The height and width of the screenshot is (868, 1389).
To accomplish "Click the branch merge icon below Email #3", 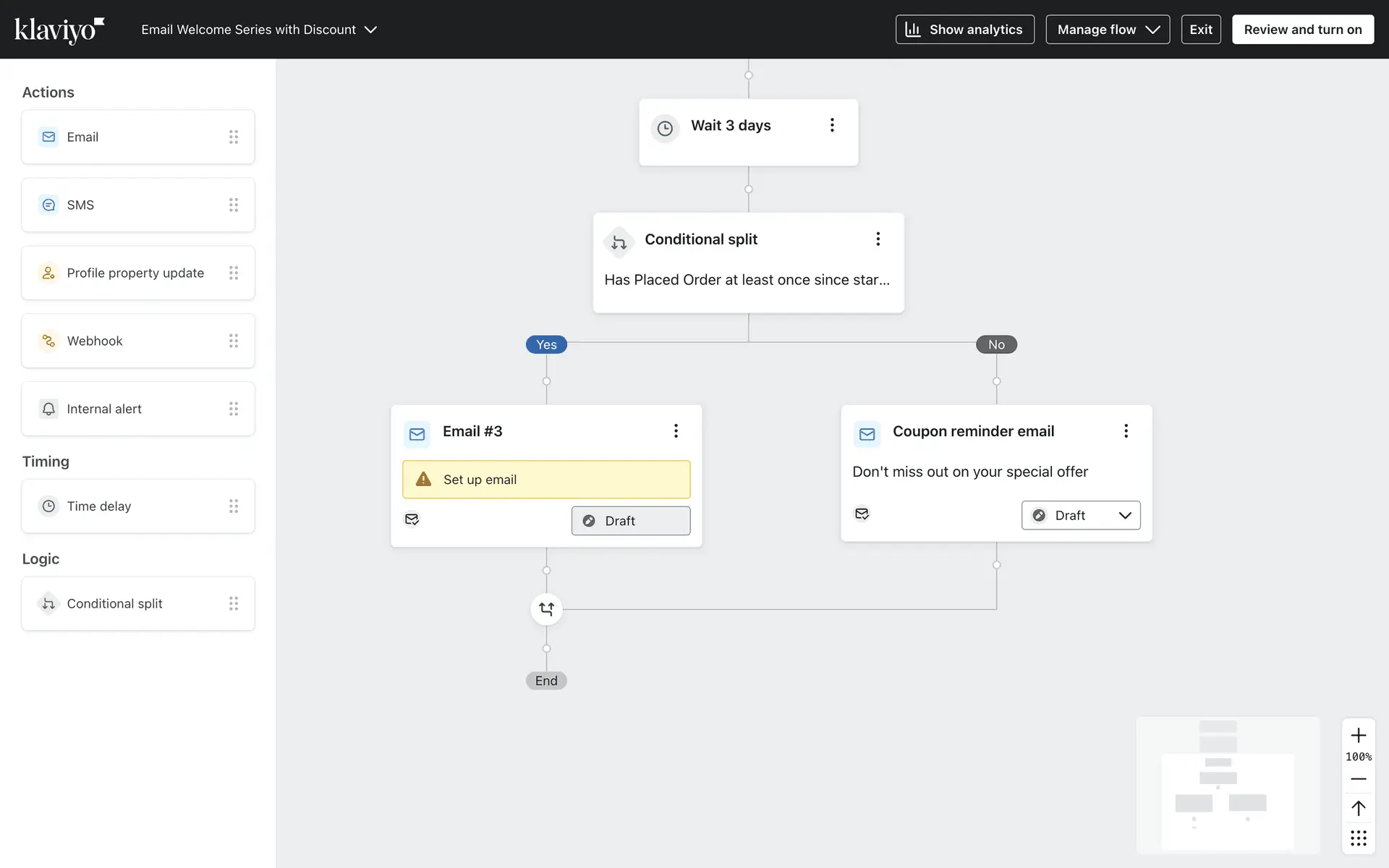I will tap(546, 609).
